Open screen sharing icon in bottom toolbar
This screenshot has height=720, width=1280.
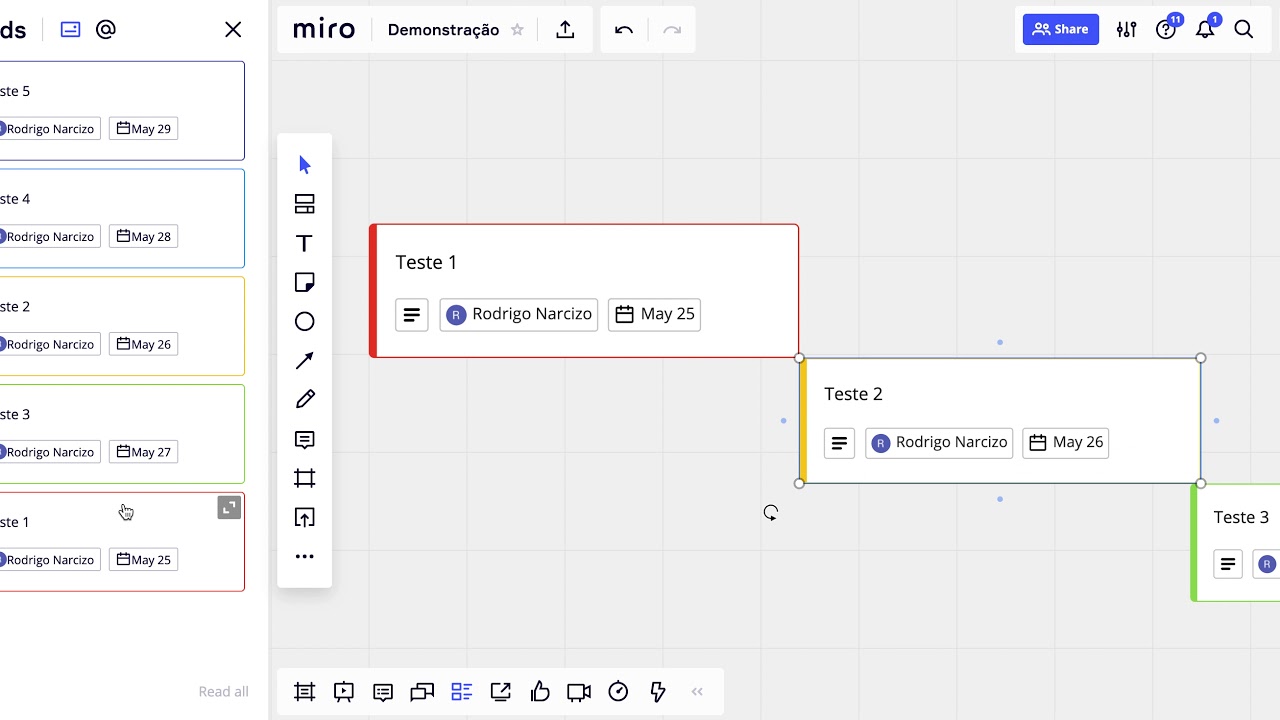tap(501, 691)
